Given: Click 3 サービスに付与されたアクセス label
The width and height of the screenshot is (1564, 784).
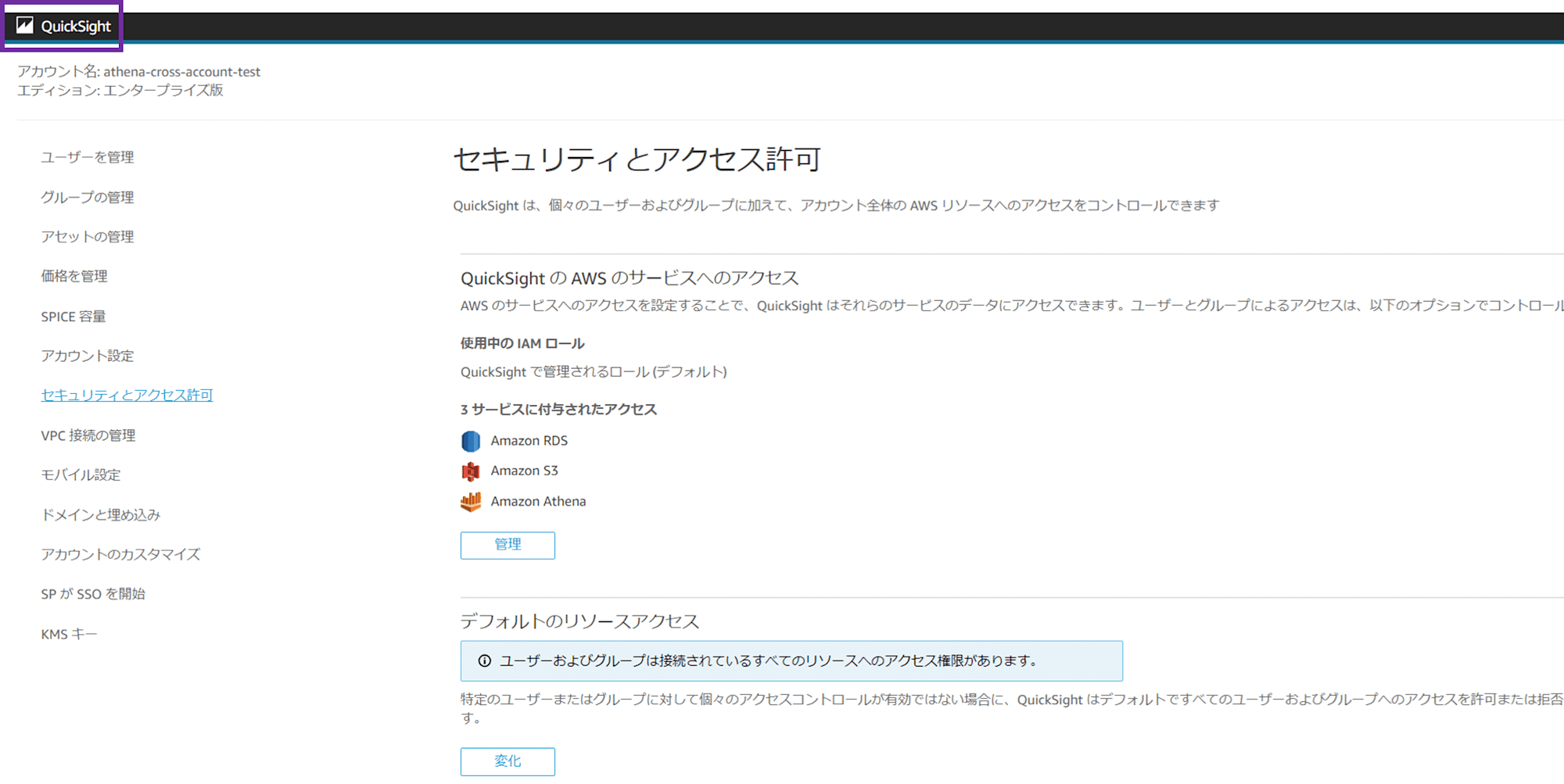Looking at the screenshot, I should (x=558, y=410).
